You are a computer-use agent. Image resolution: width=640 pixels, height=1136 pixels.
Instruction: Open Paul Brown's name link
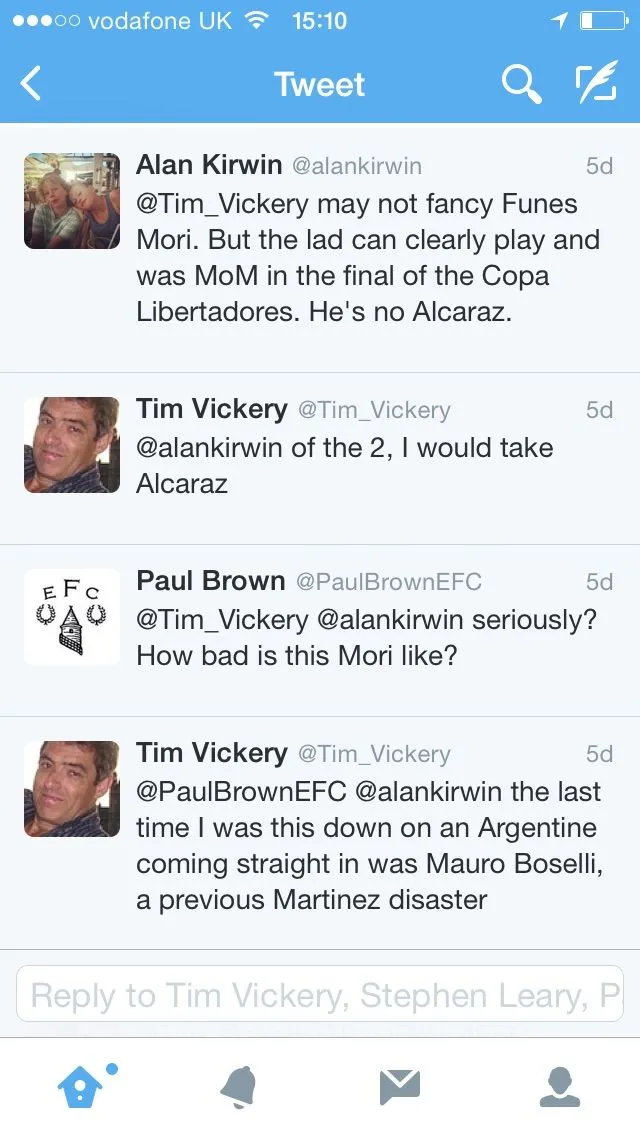click(211, 580)
